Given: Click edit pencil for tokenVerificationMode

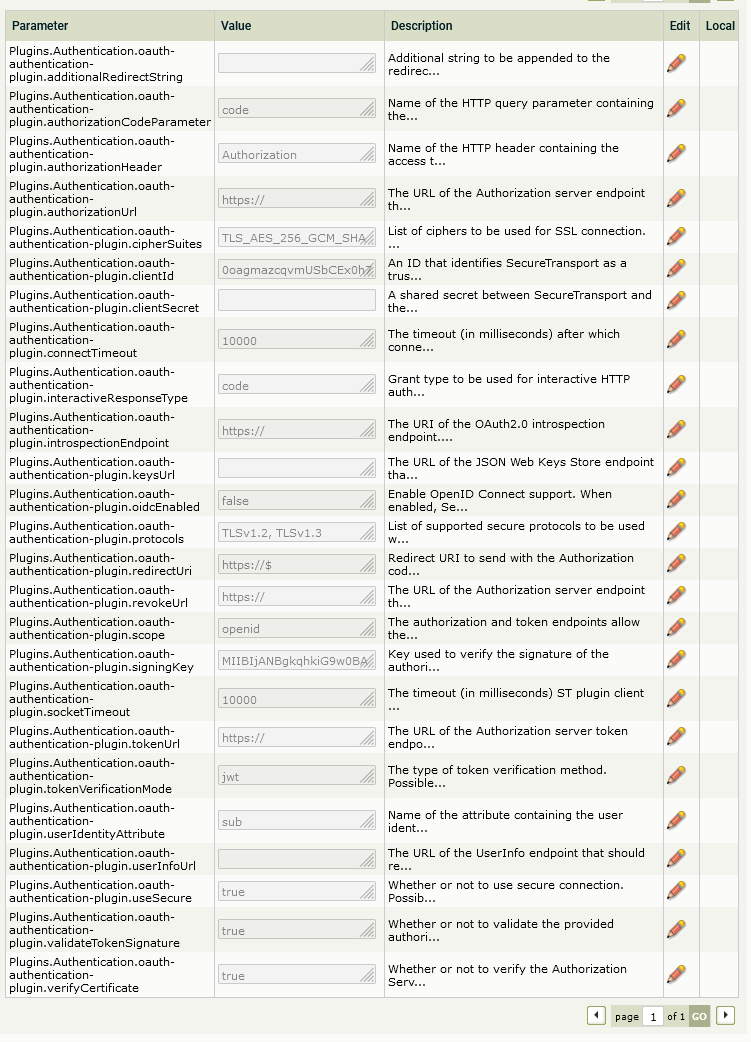Looking at the screenshot, I should 676,774.
